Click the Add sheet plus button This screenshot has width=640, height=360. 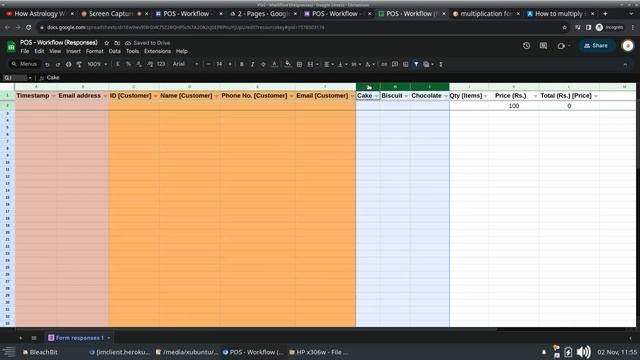tap(20, 338)
